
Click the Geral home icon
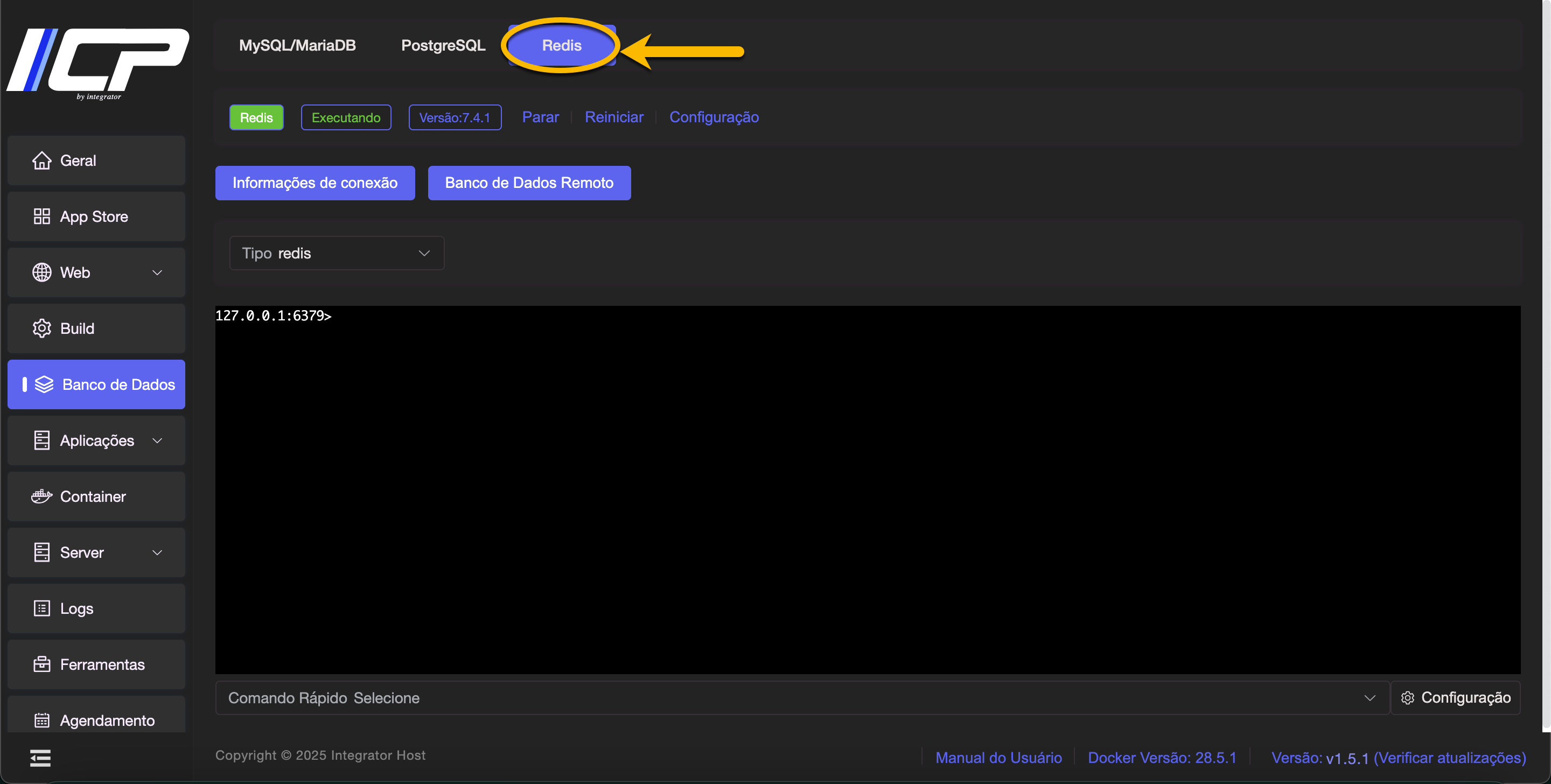[41, 160]
